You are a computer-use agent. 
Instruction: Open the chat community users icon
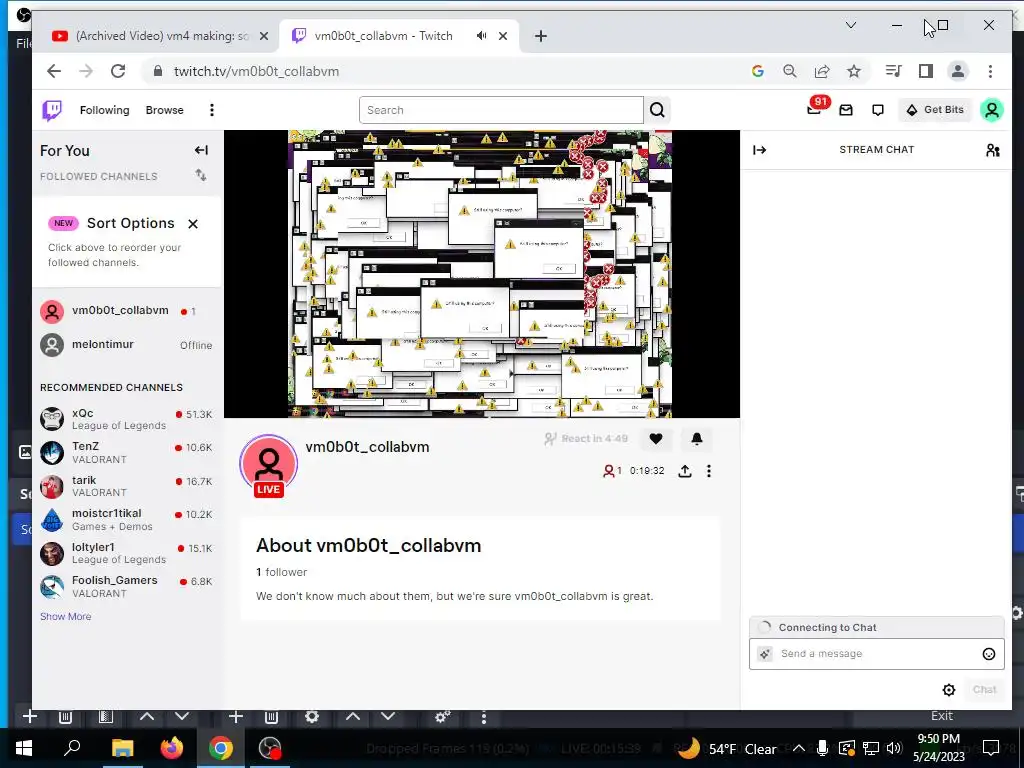coord(993,150)
